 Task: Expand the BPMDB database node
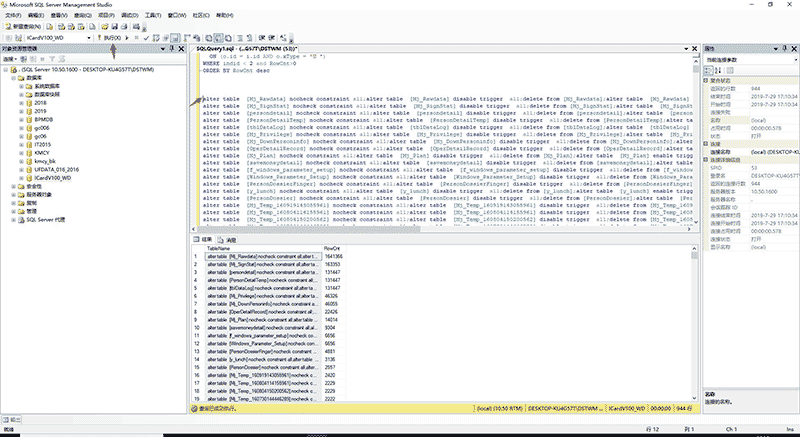pos(21,120)
